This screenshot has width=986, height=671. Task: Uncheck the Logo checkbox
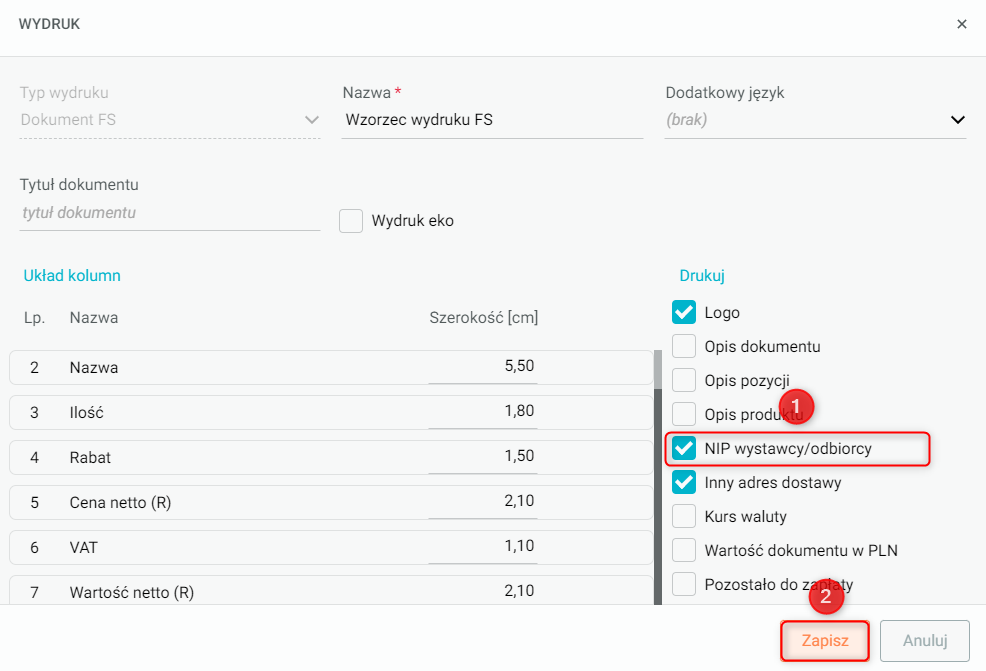684,313
